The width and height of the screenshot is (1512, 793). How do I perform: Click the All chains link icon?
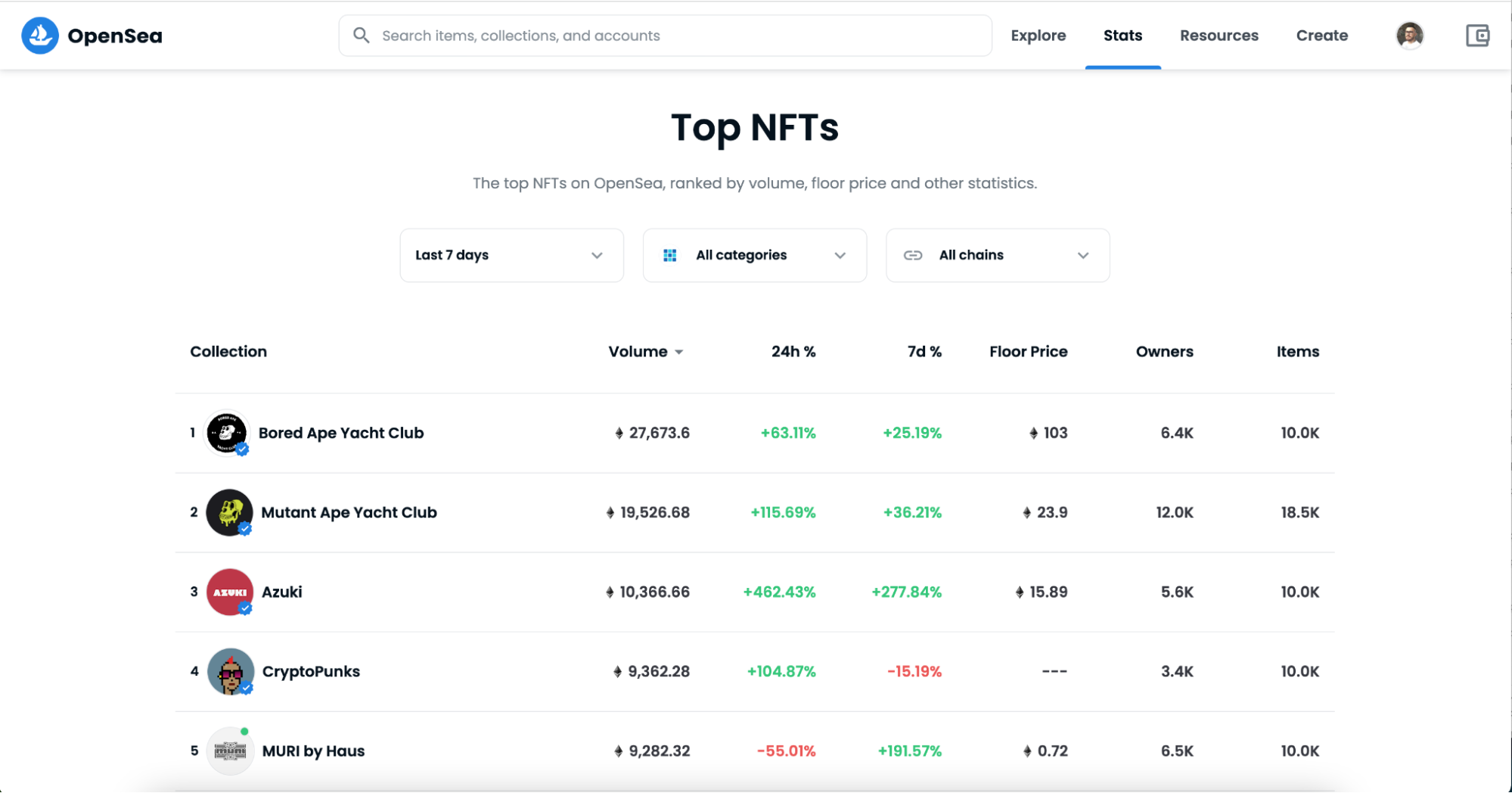[x=913, y=256]
